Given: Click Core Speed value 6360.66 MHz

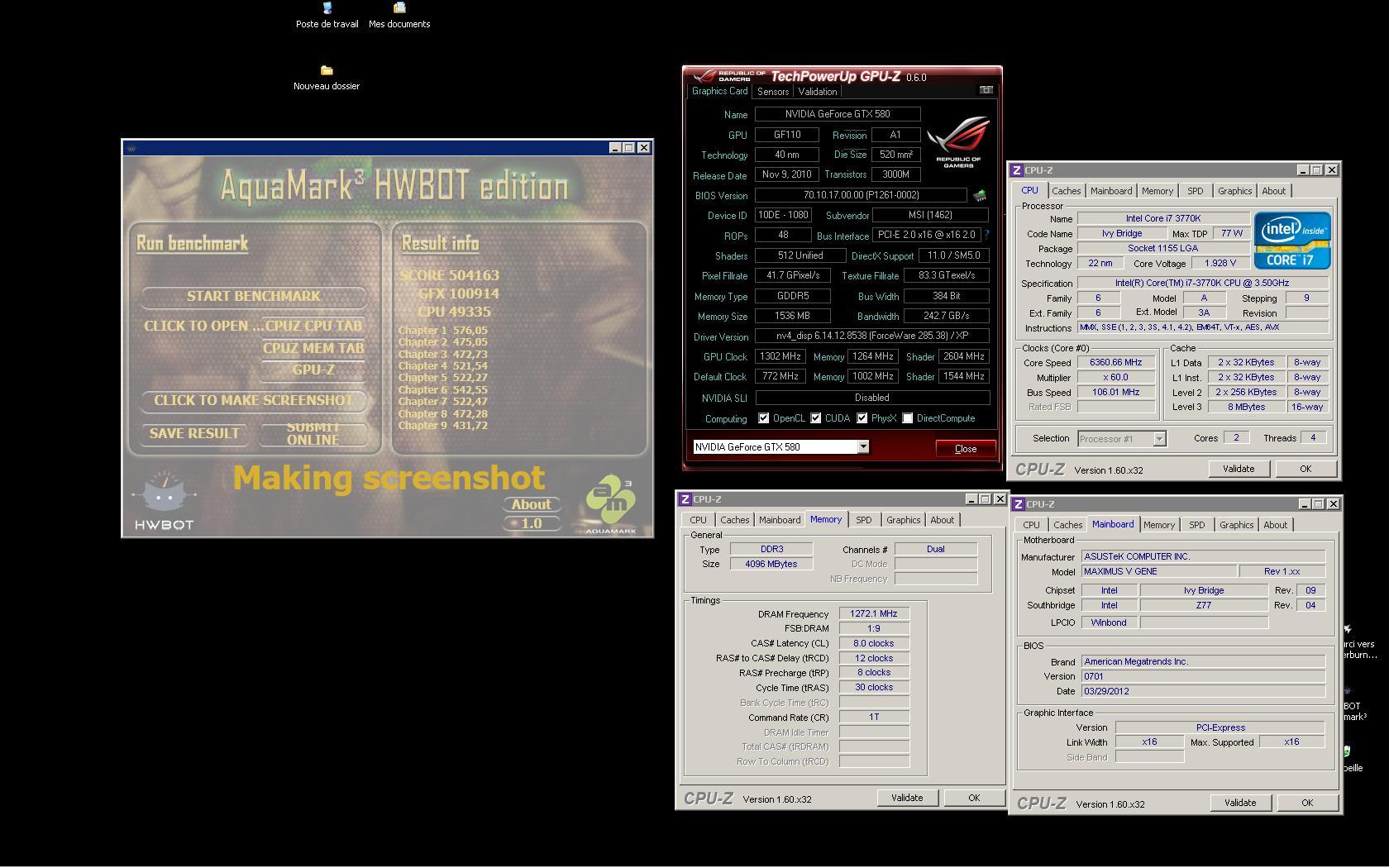Looking at the screenshot, I should click(1115, 362).
